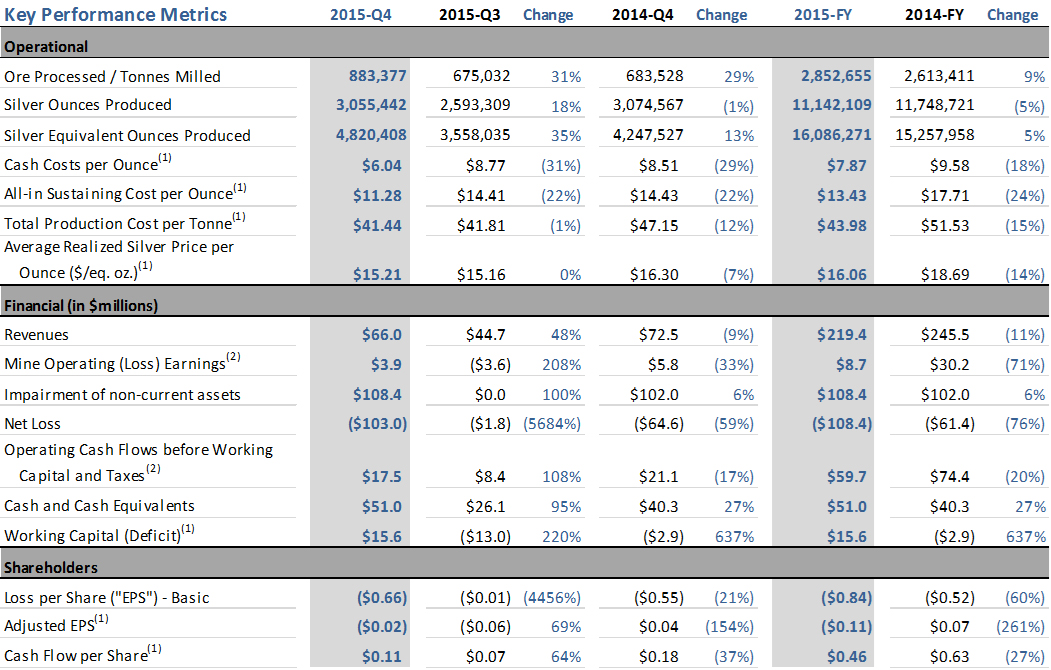
Task: Click the Key Performance Metrics title
Action: click(x=115, y=15)
